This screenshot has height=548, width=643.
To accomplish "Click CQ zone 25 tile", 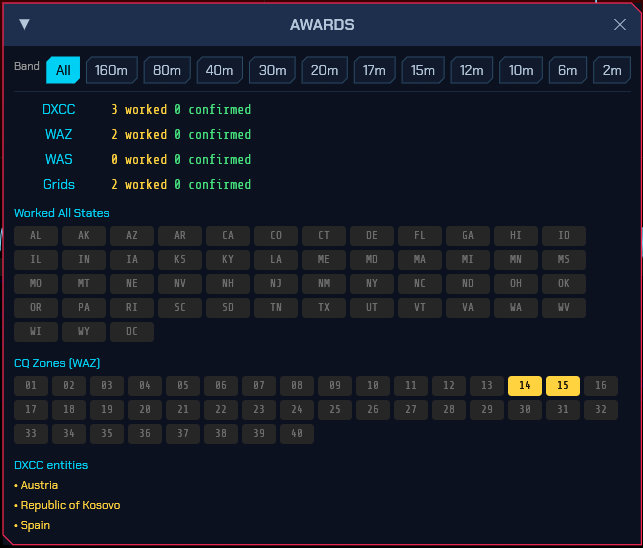I will [x=335, y=409].
